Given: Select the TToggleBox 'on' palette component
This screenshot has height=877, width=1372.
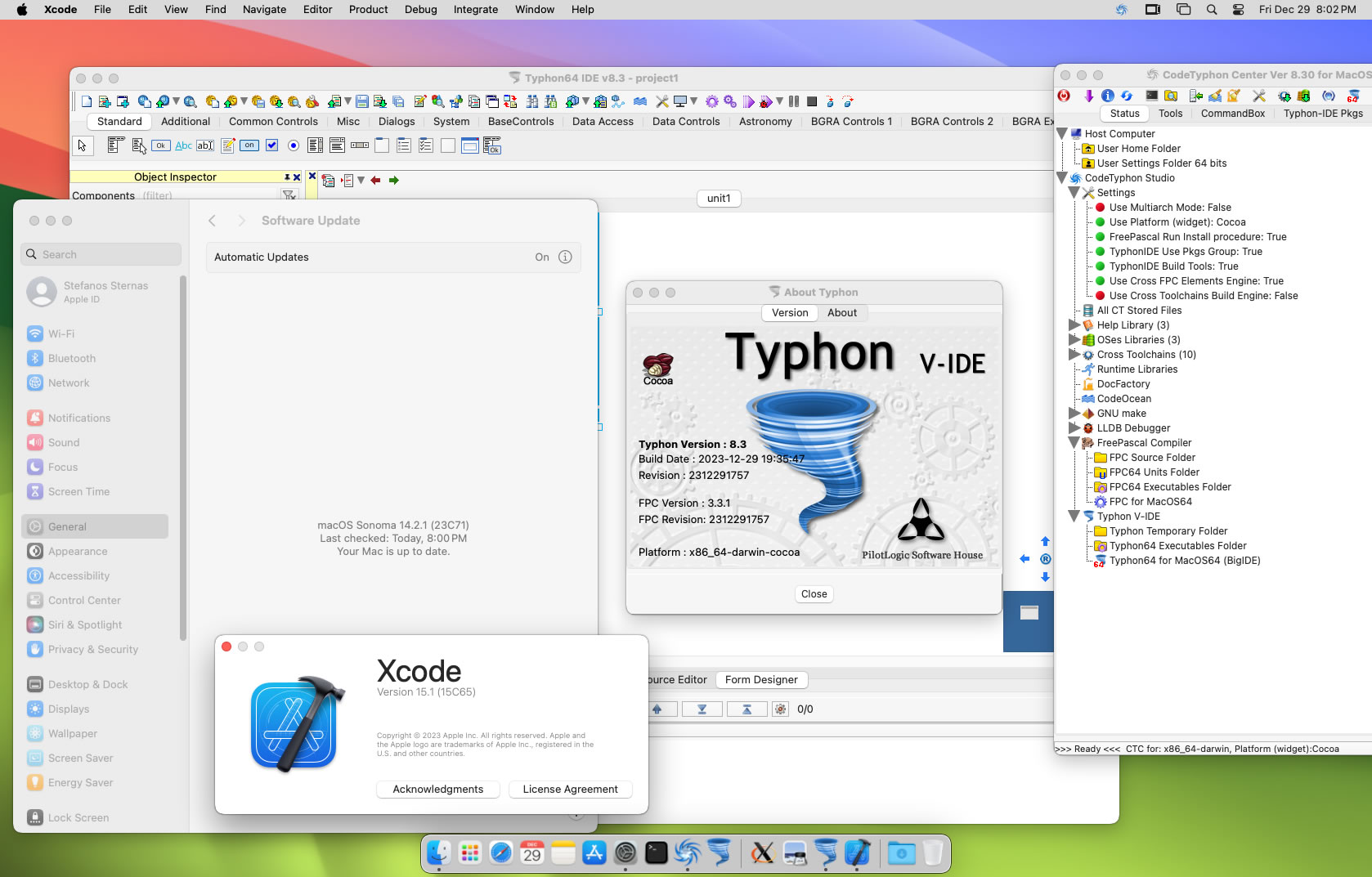Looking at the screenshot, I should pyautogui.click(x=249, y=145).
